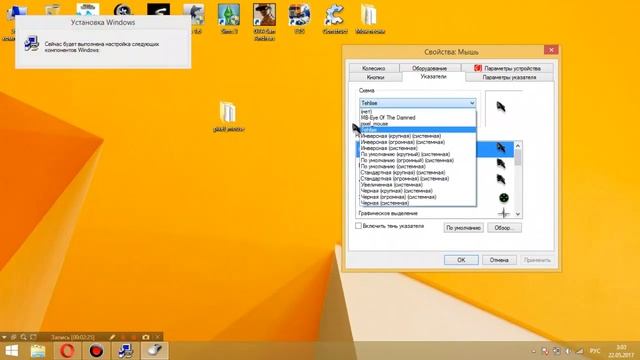This screenshot has height=360, width=640.
Task: Click the pointer list scrollbar up arrow
Action: 518,145
